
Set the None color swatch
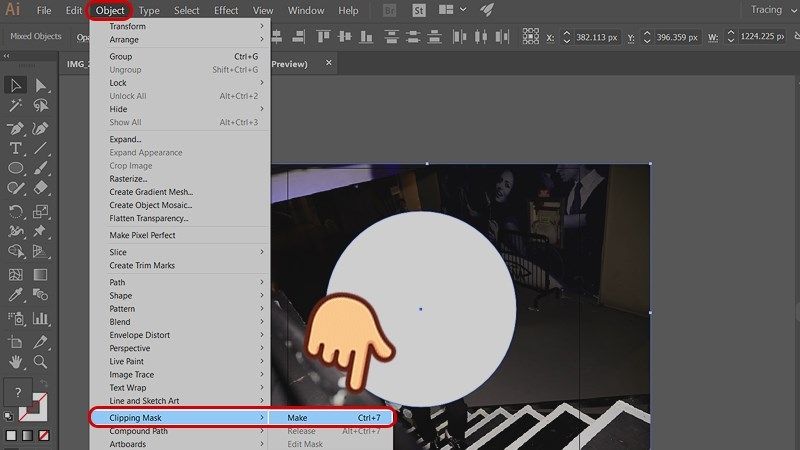tap(44, 436)
